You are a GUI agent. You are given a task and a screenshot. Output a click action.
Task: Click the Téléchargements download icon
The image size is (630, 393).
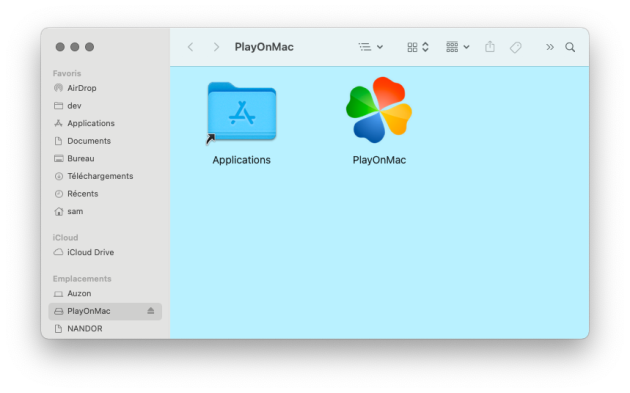[59, 176]
